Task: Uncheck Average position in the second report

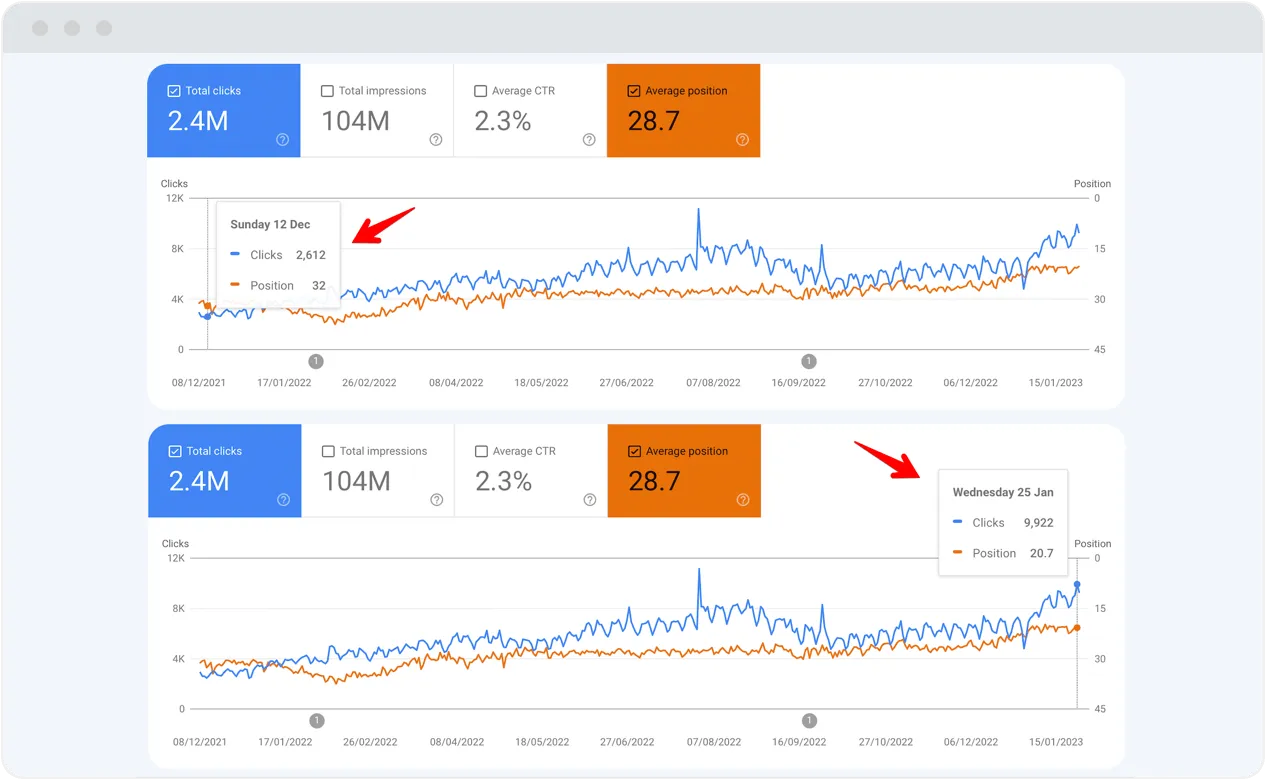Action: tap(633, 451)
